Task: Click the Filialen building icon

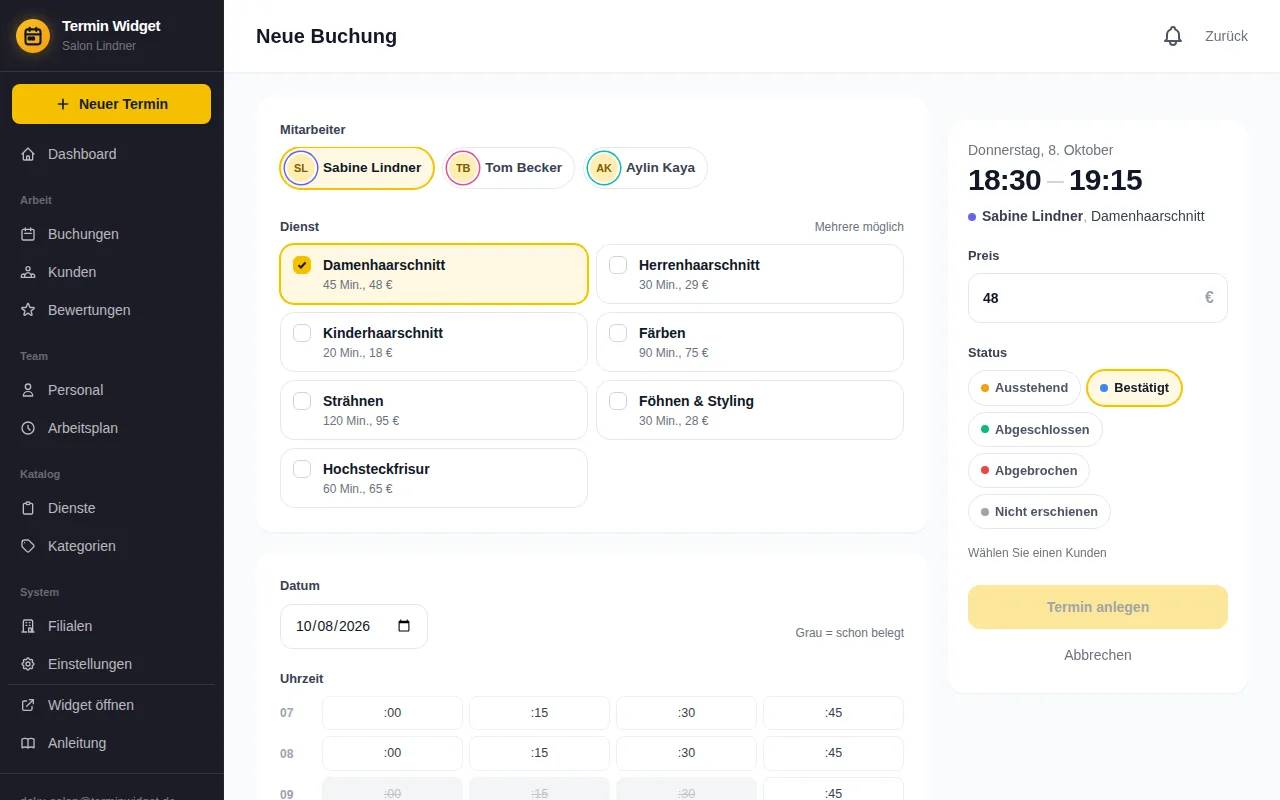Action: point(28,626)
